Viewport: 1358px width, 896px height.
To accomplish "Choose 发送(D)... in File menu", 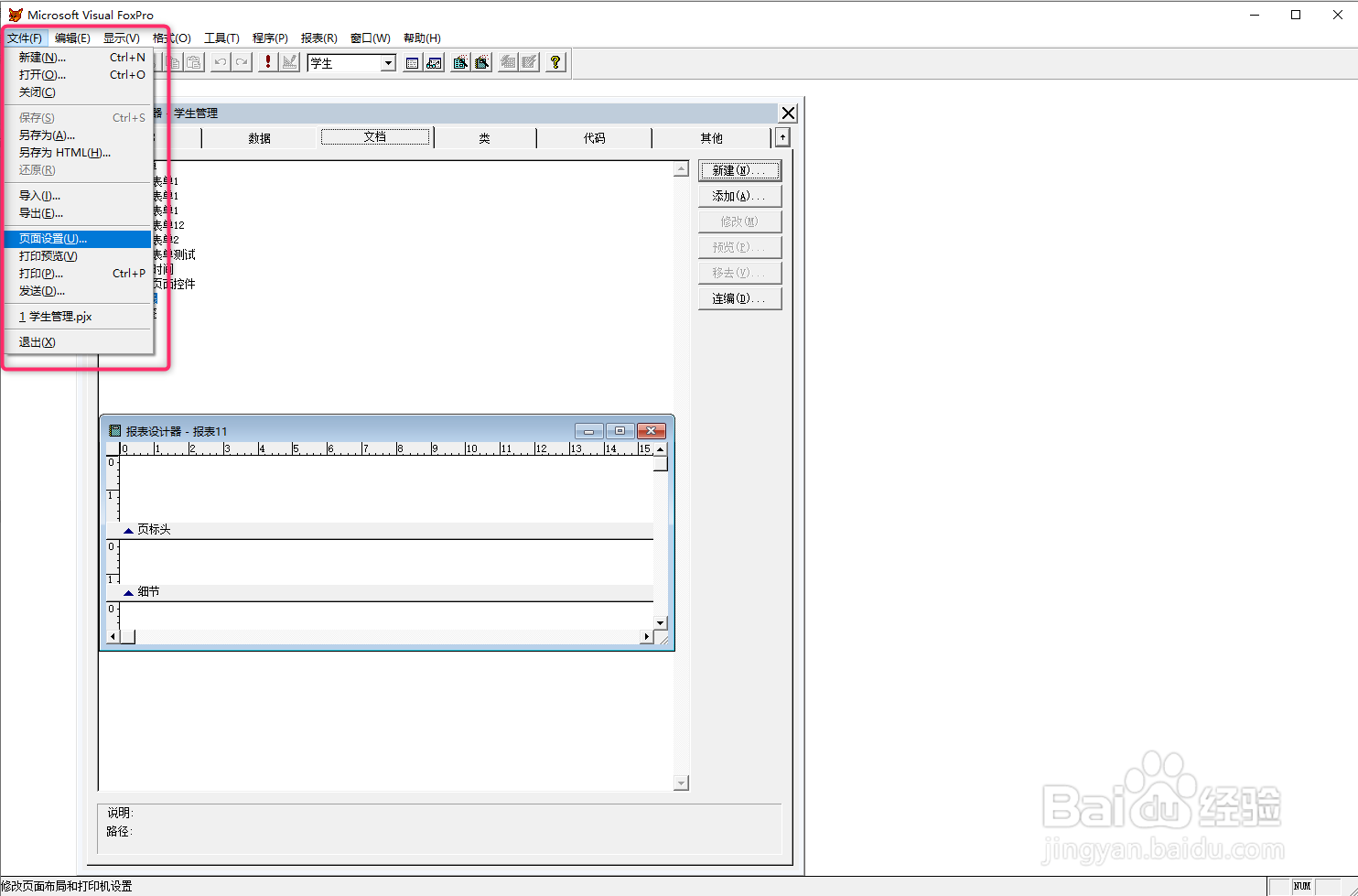I will click(x=78, y=291).
